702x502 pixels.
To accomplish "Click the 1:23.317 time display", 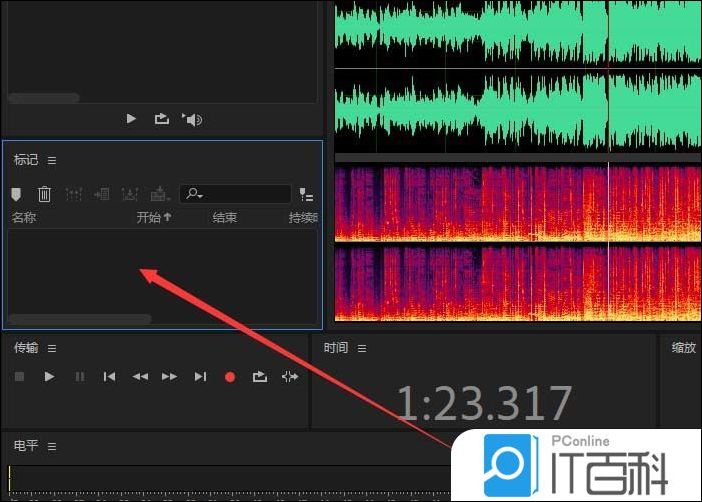I will click(484, 403).
